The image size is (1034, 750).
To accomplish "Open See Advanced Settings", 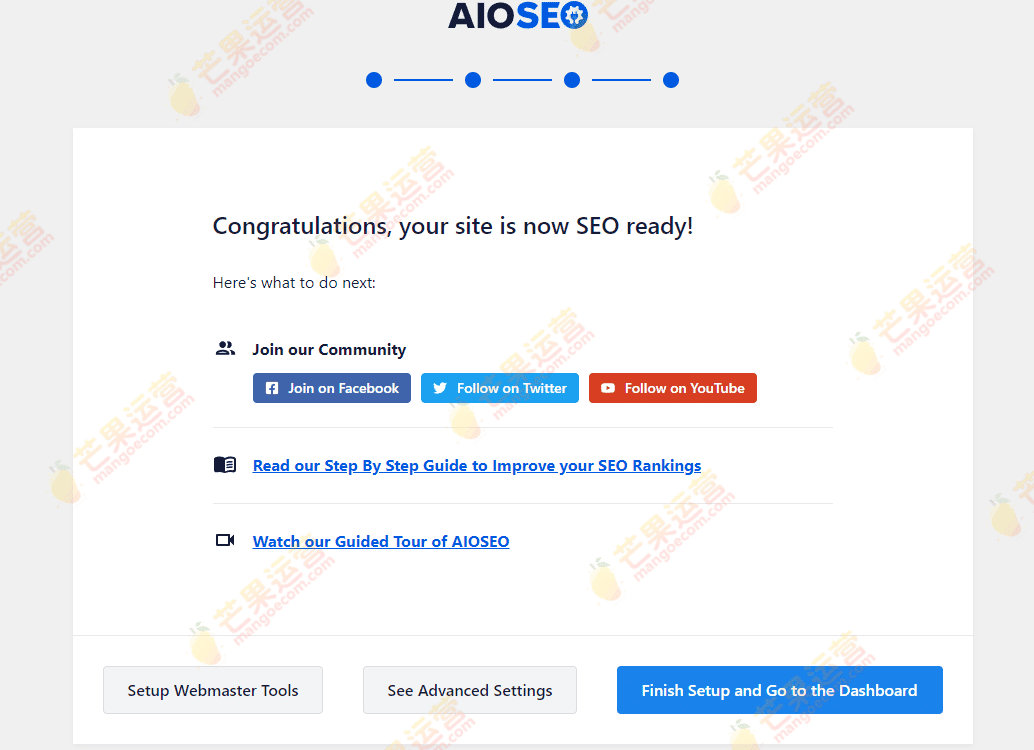I will (x=469, y=690).
